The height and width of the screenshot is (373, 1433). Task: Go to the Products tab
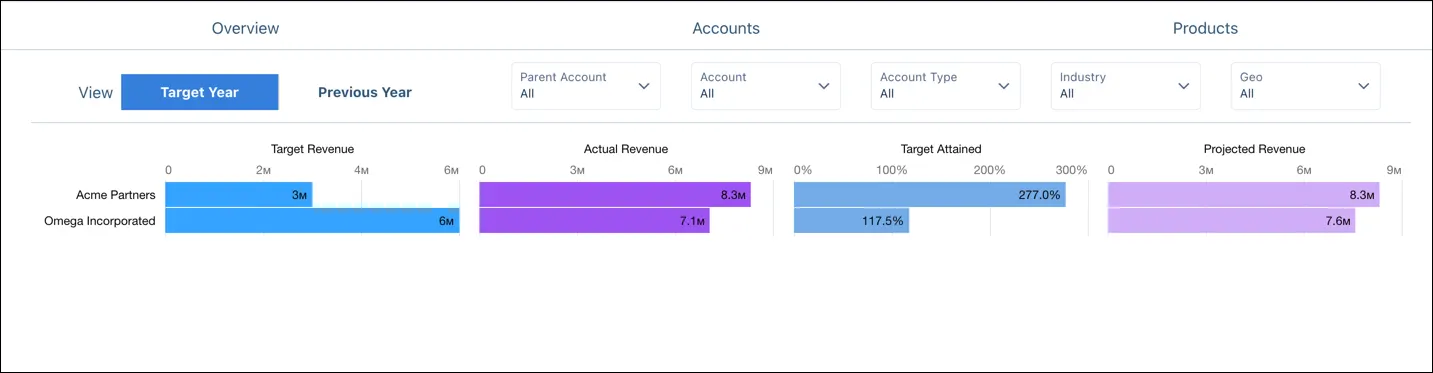point(1205,28)
